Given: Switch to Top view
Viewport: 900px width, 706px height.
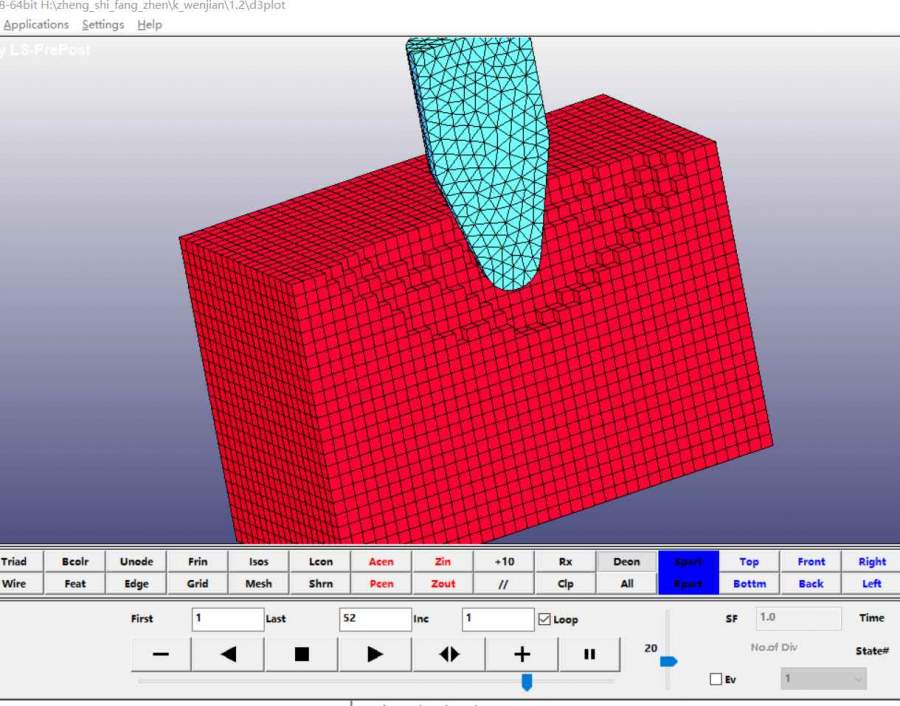Looking at the screenshot, I should tap(749, 562).
